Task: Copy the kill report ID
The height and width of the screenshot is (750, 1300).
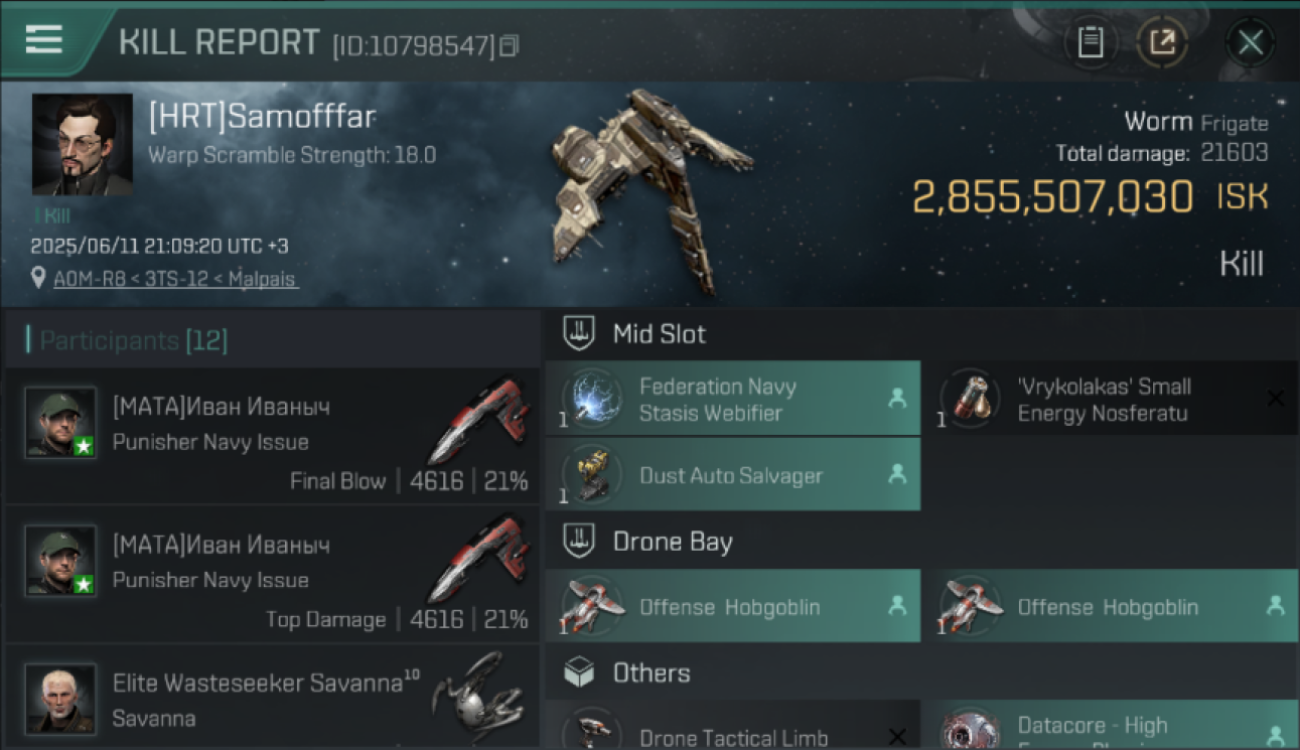Action: point(509,46)
